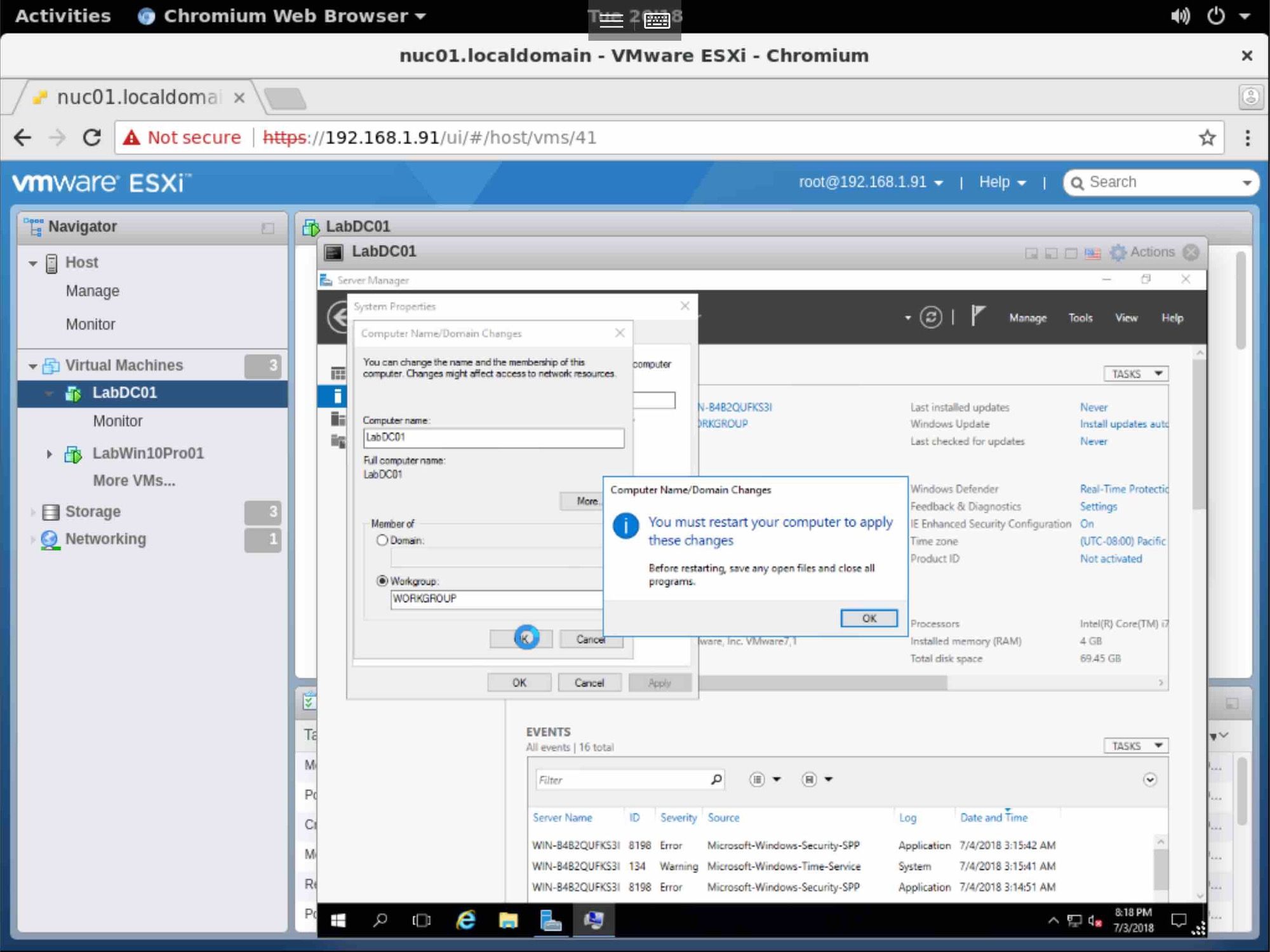Click Cancel in System Properties dialog
Image resolution: width=1270 pixels, height=952 pixels.
589,683
